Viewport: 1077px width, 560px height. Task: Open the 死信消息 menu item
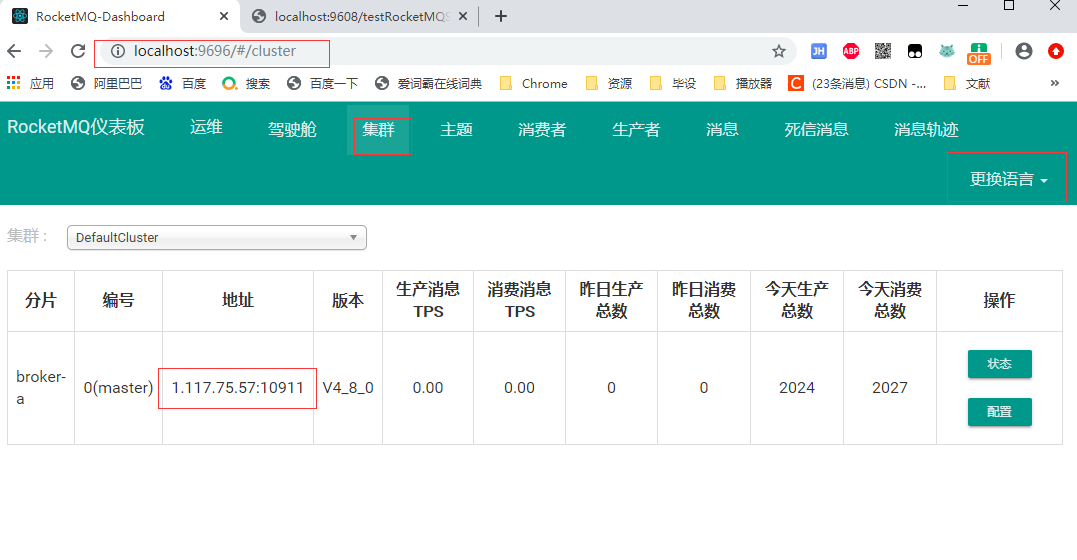pos(816,129)
